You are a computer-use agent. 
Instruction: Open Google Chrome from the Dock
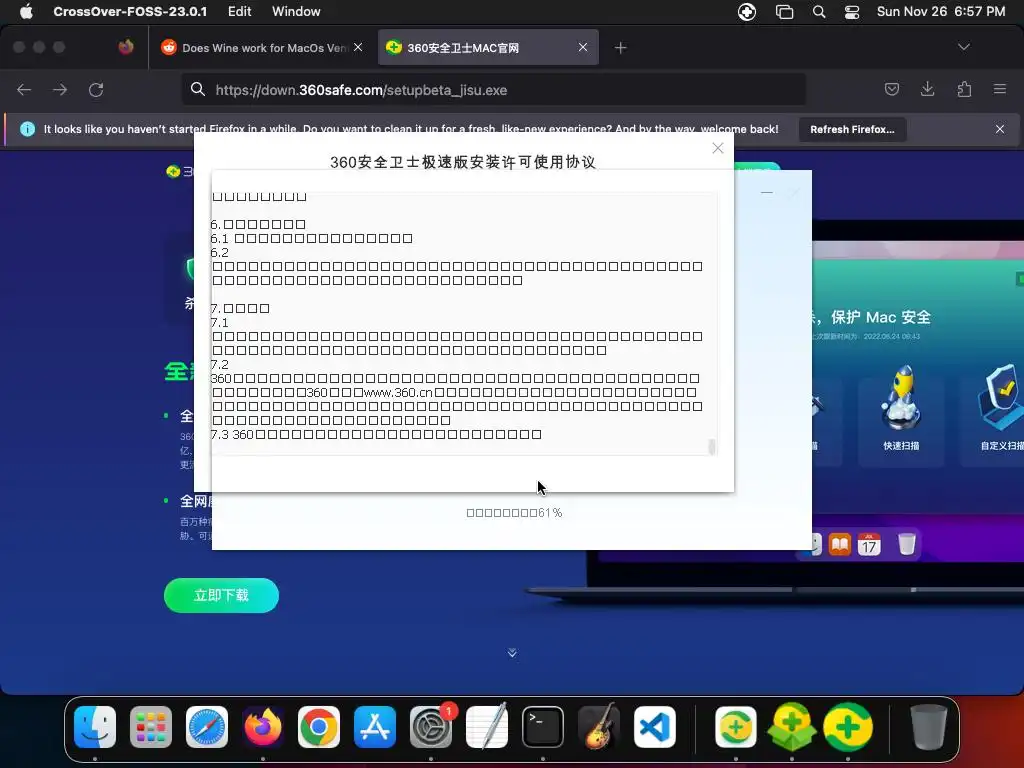coord(319,727)
